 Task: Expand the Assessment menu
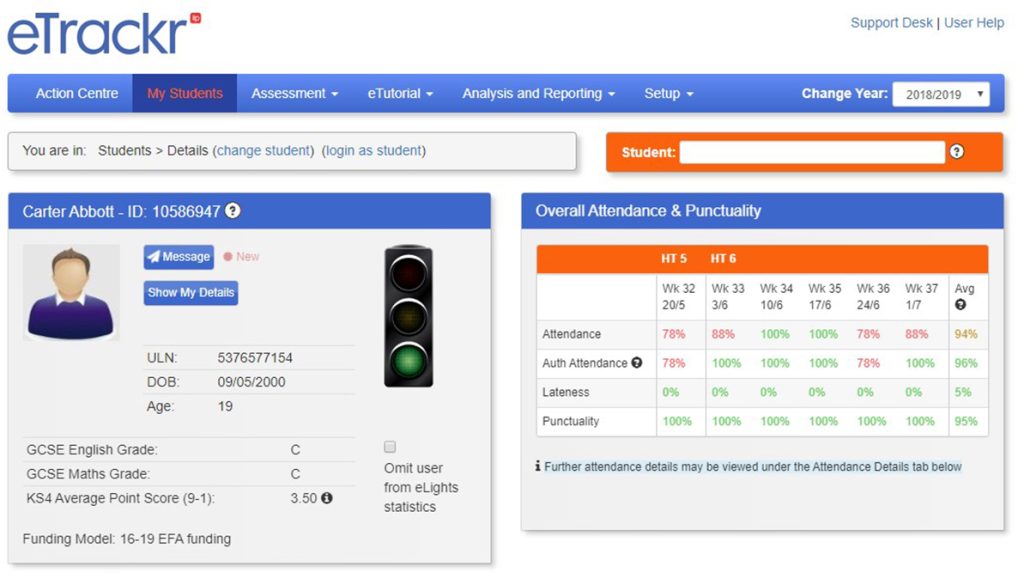[294, 94]
